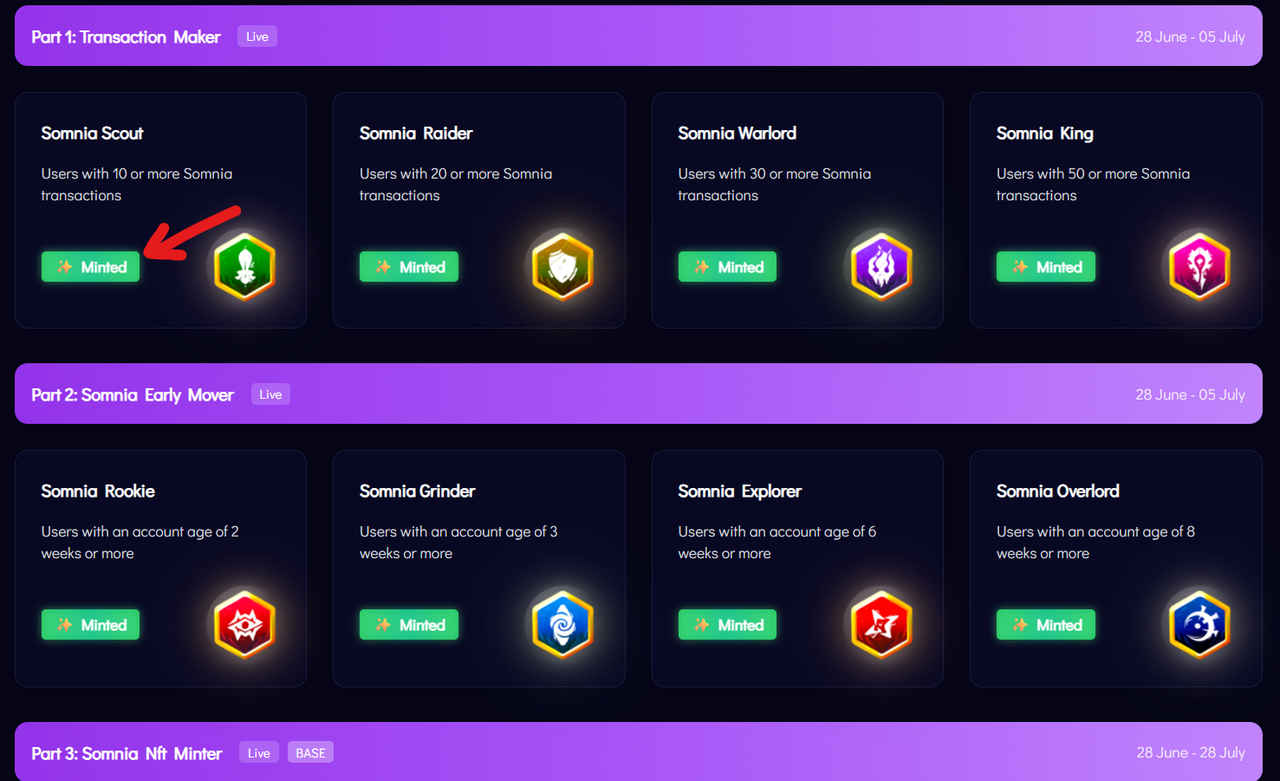Click the blue Somnia Grinder swirl badge

coord(562,625)
